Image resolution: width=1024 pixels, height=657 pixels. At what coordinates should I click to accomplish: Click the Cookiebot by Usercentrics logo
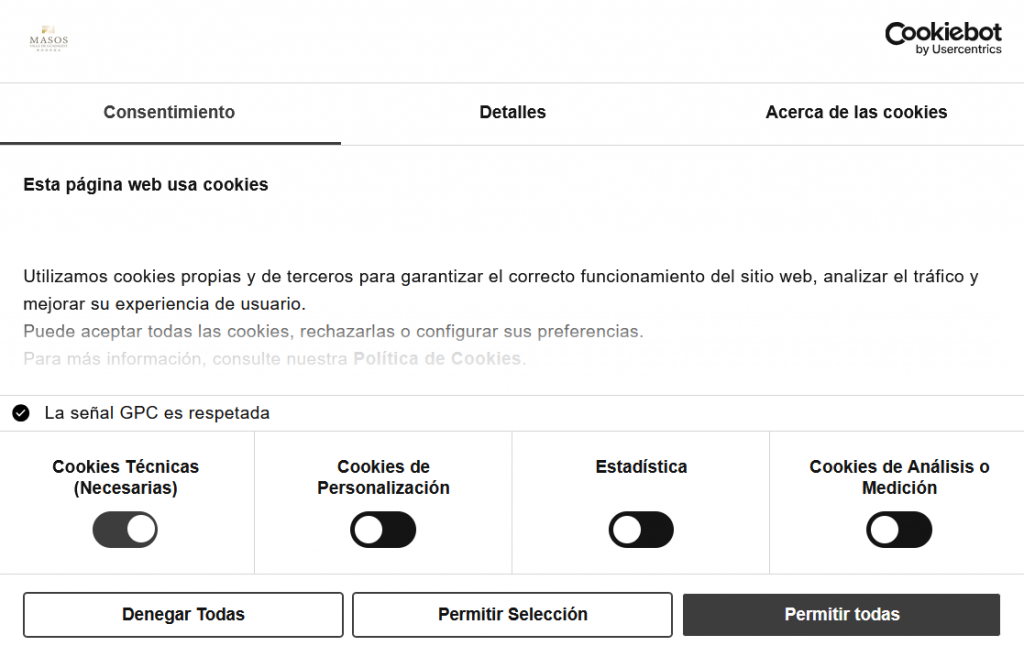point(943,38)
